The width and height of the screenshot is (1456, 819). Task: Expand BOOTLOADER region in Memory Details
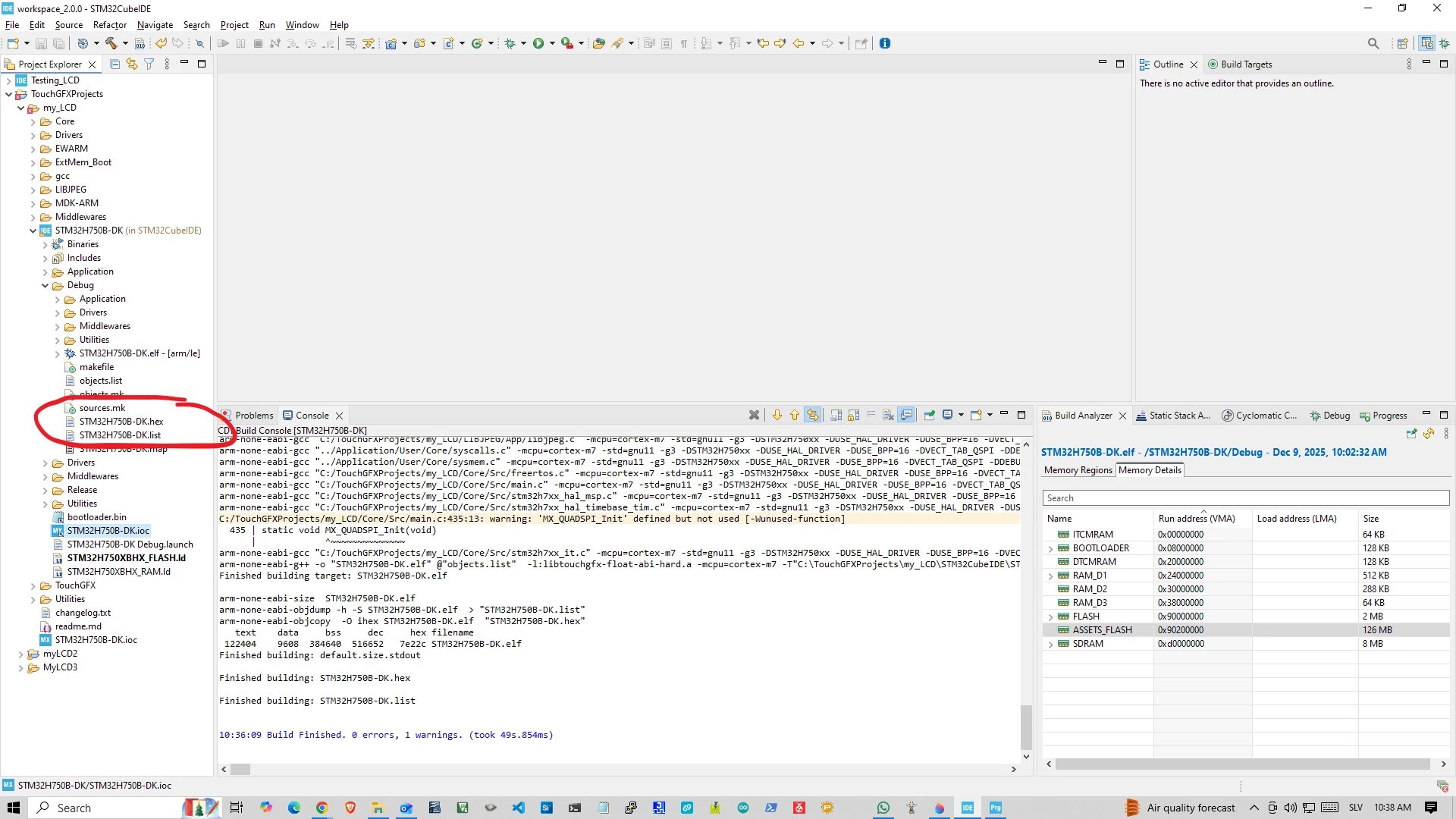1050,548
